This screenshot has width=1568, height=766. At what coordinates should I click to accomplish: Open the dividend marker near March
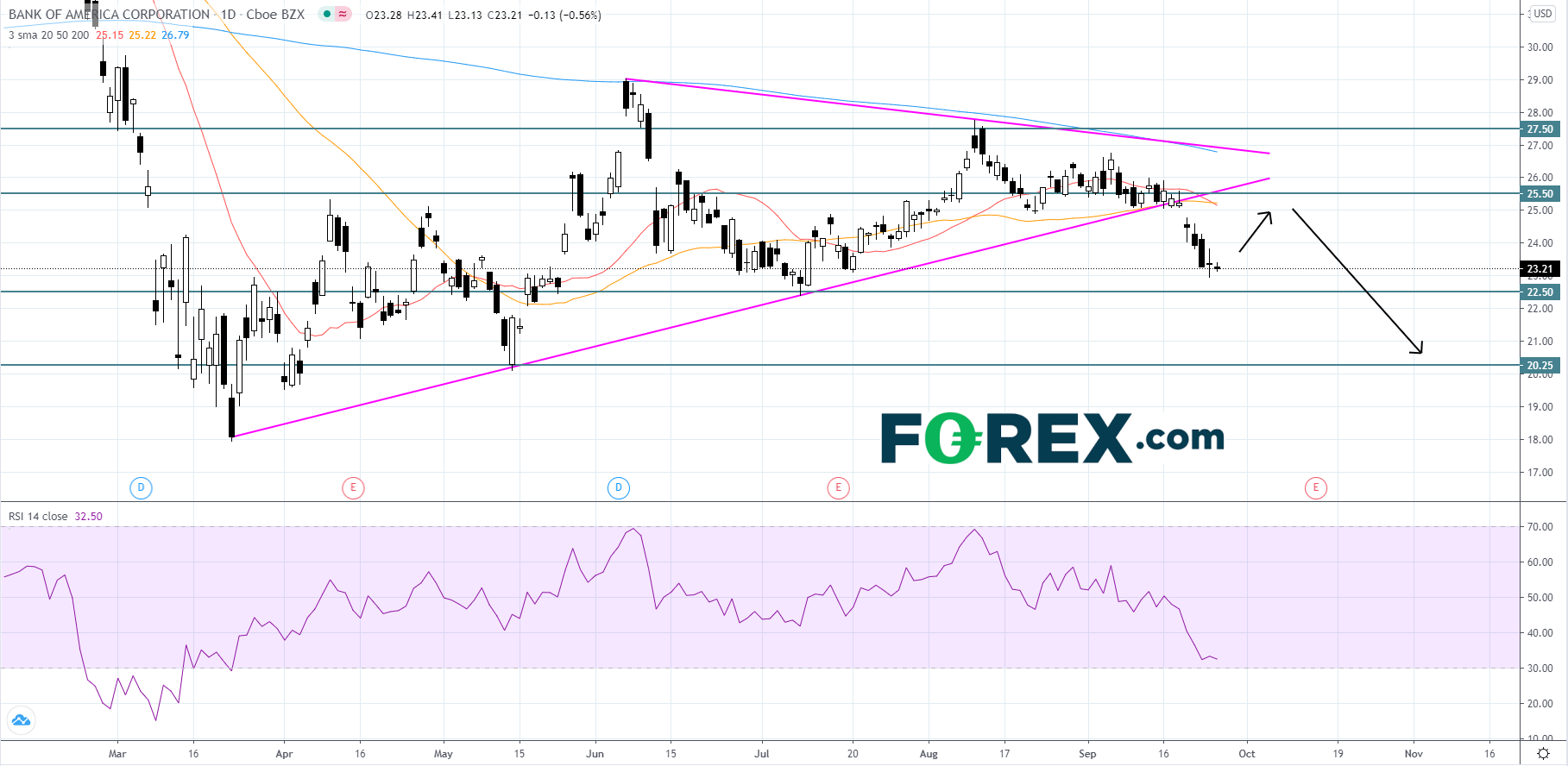click(141, 488)
